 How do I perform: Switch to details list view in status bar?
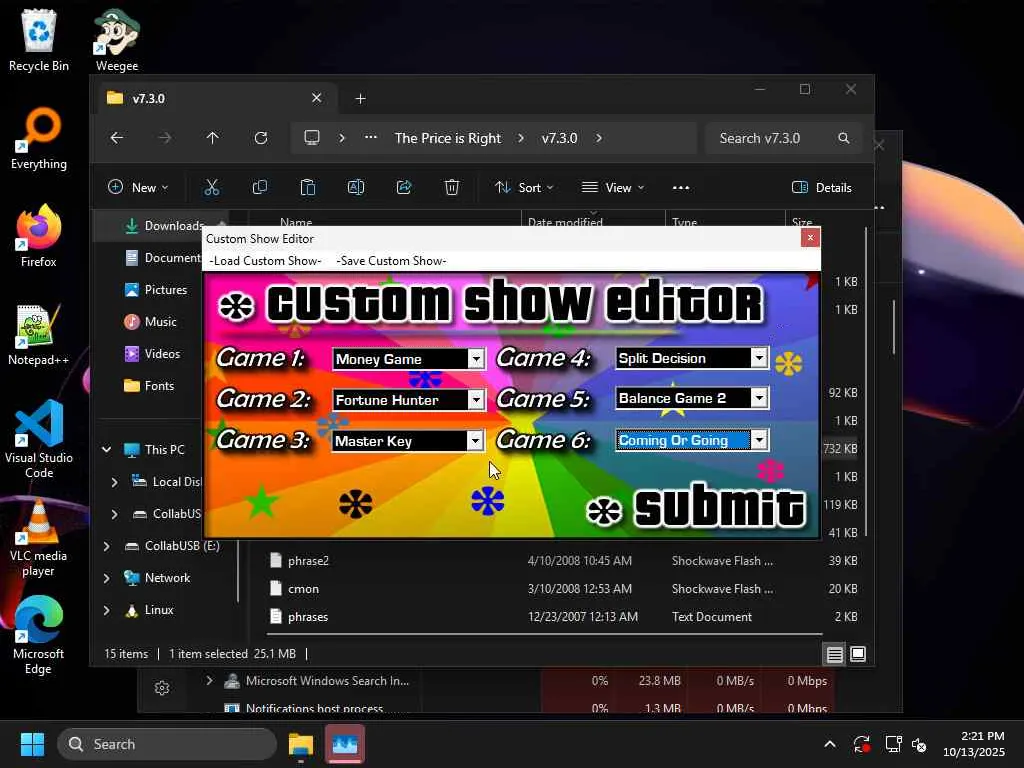[x=835, y=654]
